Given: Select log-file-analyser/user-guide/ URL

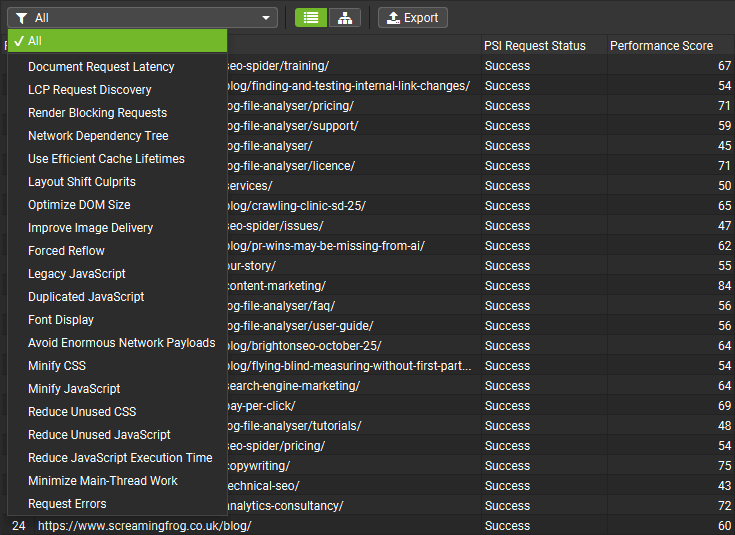Looking at the screenshot, I should tap(354, 325).
